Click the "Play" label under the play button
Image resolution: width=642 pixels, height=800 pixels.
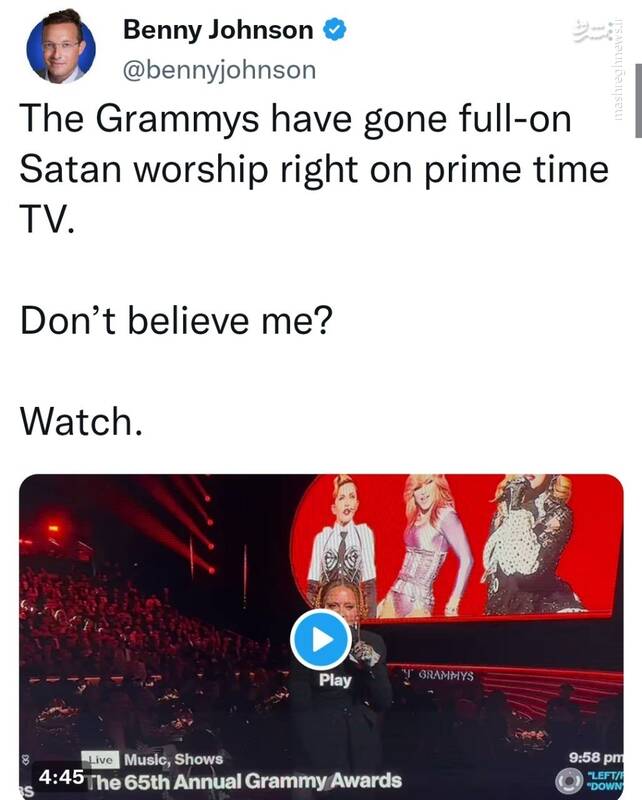(x=335, y=680)
